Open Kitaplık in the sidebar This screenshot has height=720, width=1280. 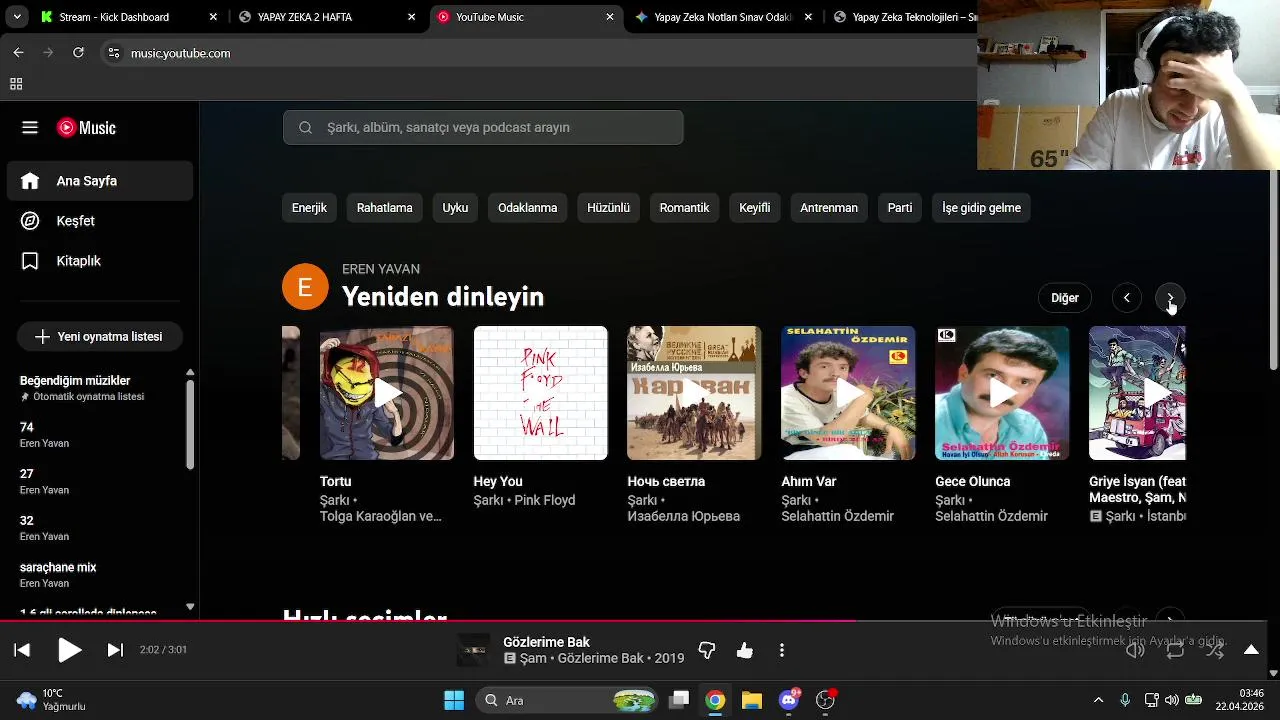pos(100,261)
